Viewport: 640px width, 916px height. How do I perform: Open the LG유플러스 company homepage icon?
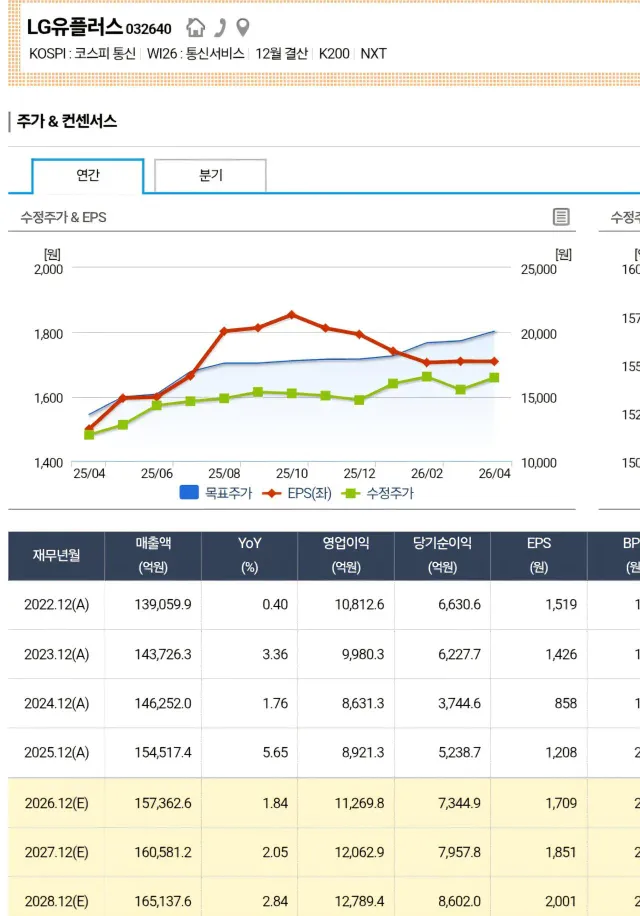click(x=196, y=27)
